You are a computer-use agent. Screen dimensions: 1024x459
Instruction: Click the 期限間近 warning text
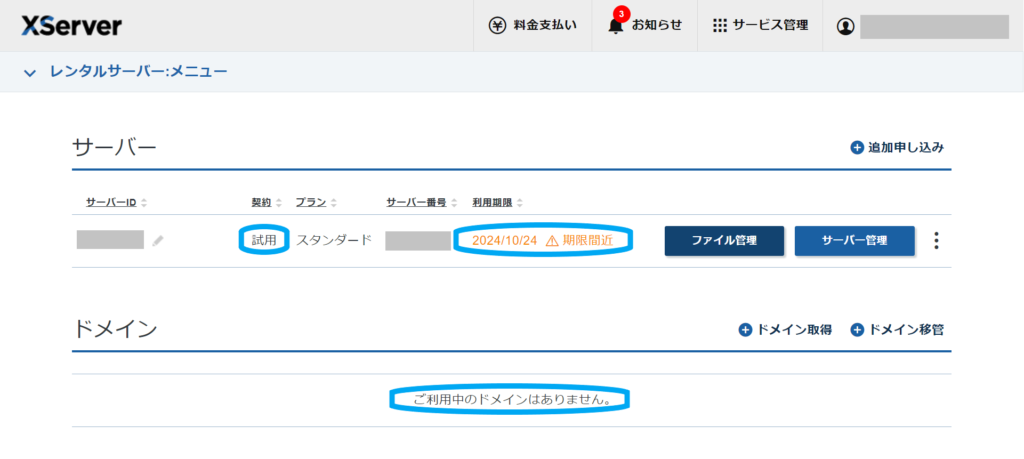click(x=588, y=240)
